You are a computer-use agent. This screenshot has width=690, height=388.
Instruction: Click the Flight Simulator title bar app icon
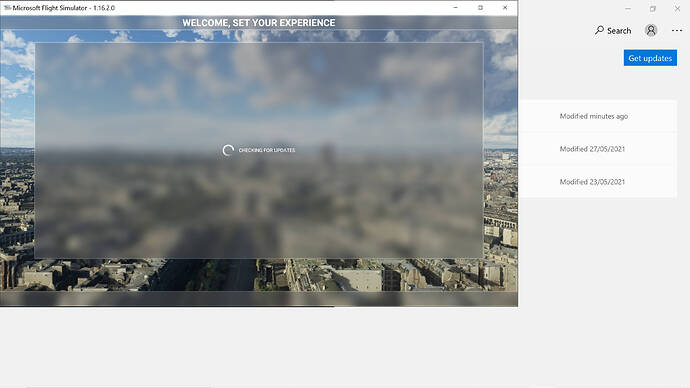click(7, 7)
